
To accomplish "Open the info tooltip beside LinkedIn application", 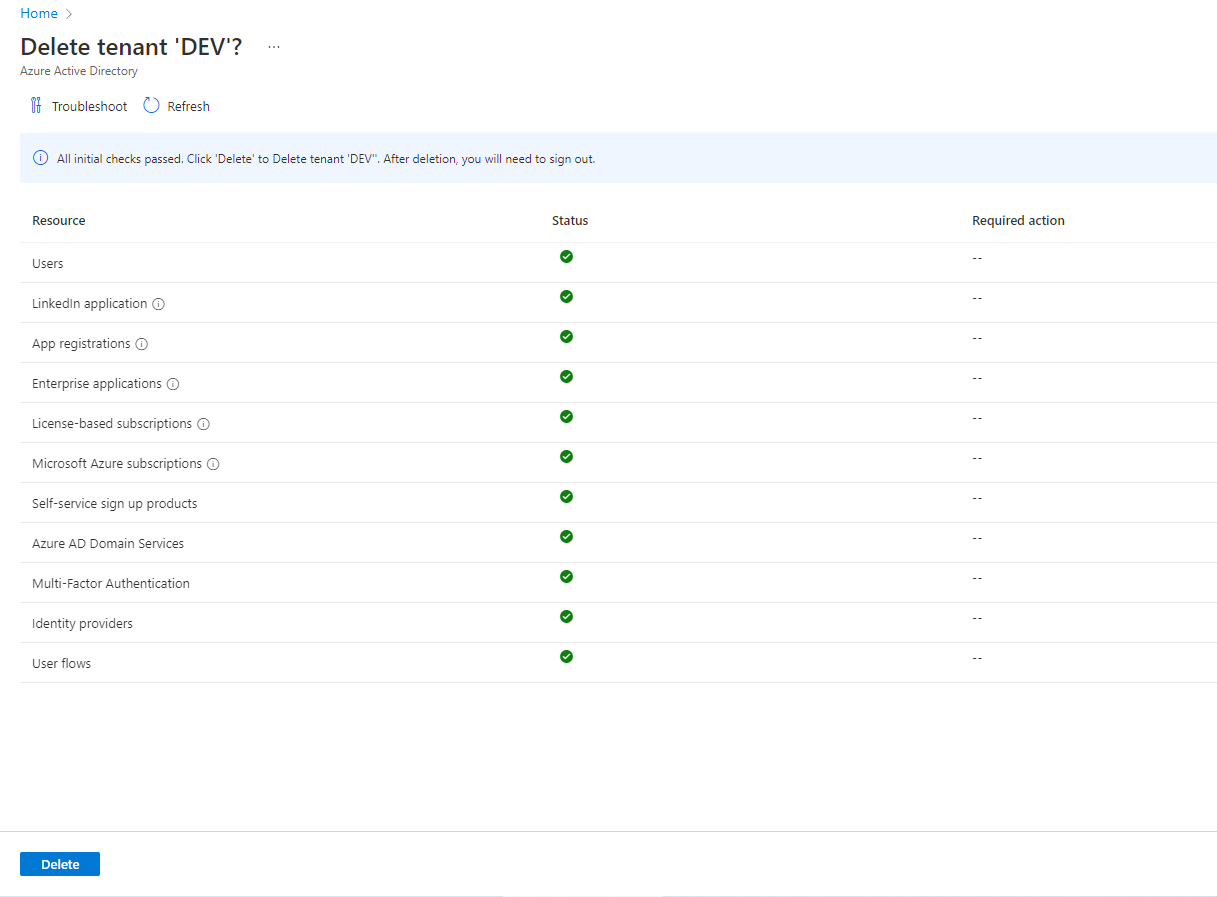I will (x=160, y=303).
